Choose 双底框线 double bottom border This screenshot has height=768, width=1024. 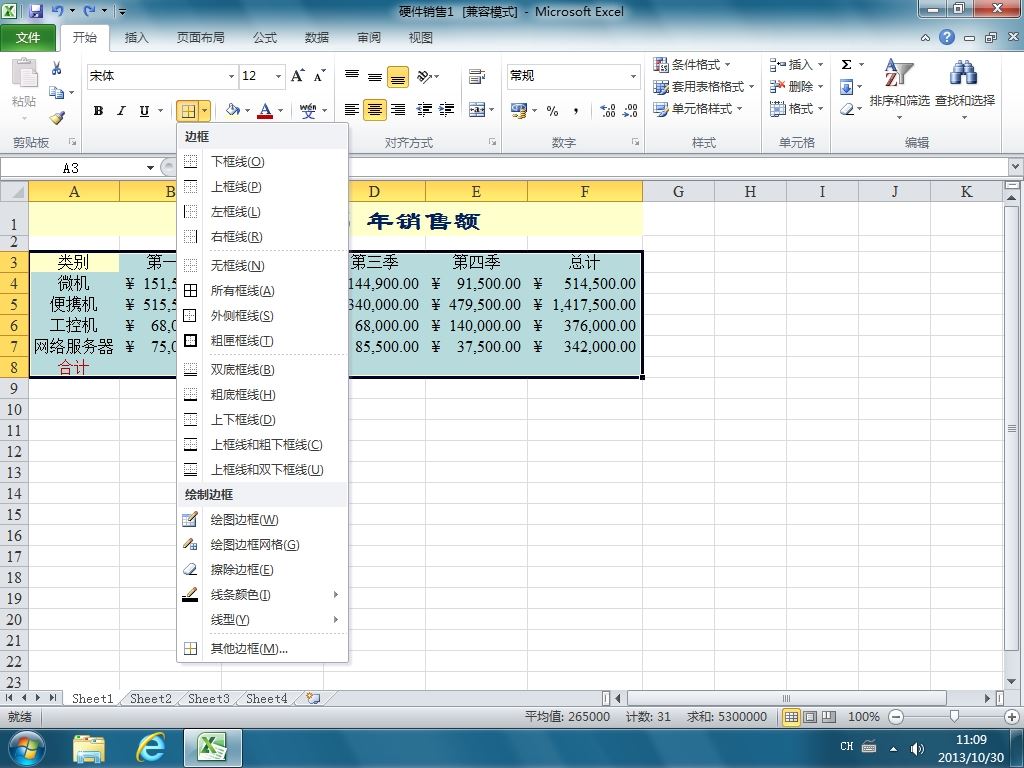[x=262, y=370]
